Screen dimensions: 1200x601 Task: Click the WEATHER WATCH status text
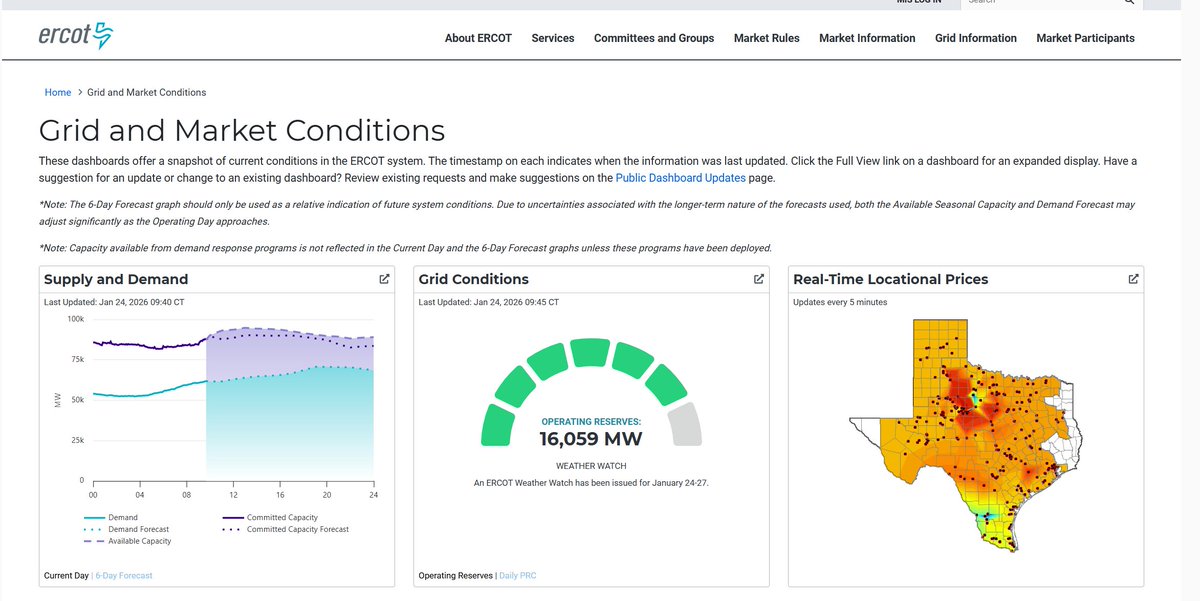tap(591, 466)
